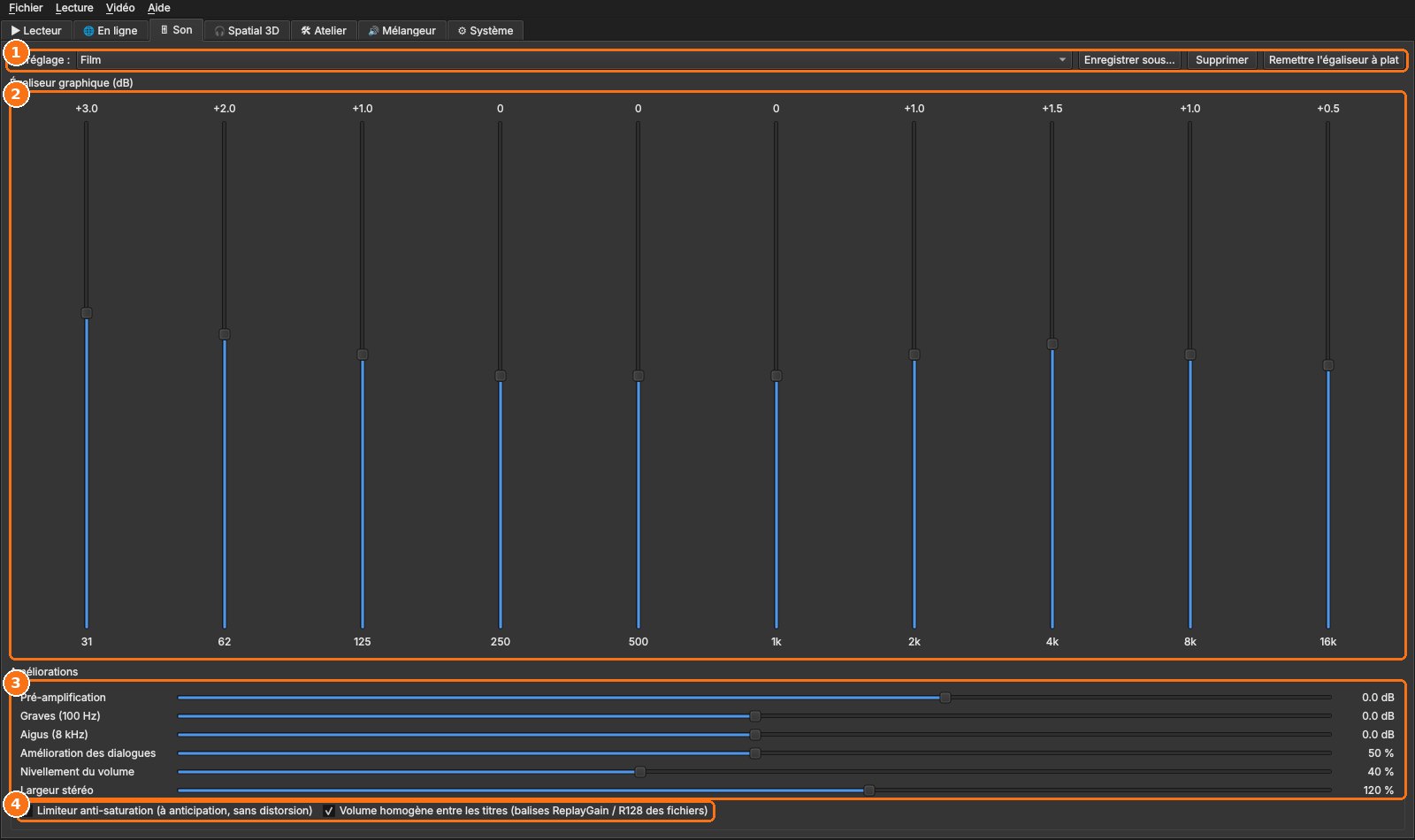
Task: Click the +1.5 gain value above 4k
Action: point(1052,109)
